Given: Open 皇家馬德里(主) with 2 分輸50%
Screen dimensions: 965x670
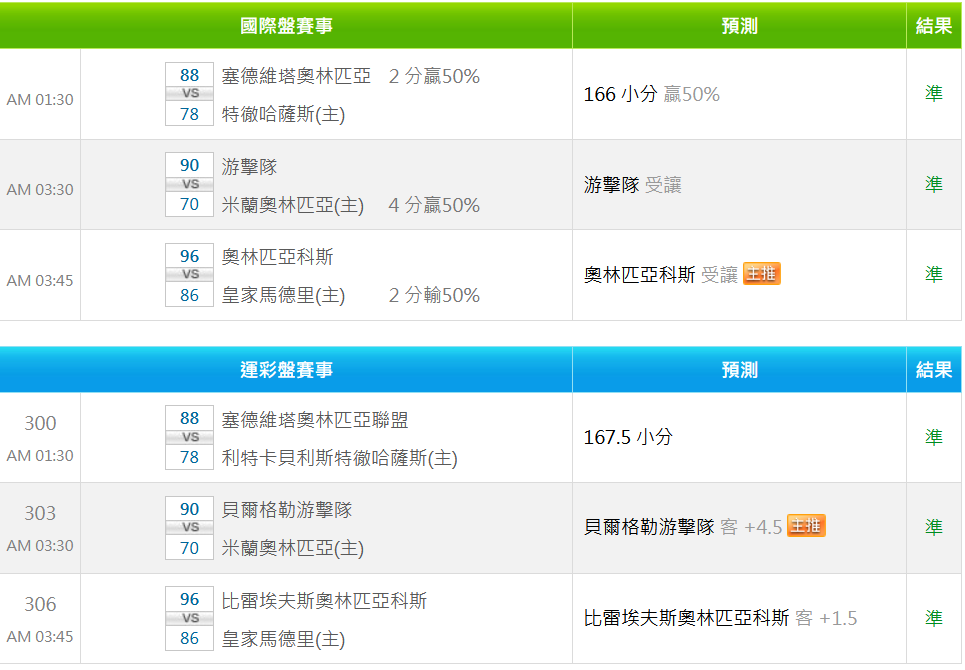Looking at the screenshot, I should click(x=283, y=295).
